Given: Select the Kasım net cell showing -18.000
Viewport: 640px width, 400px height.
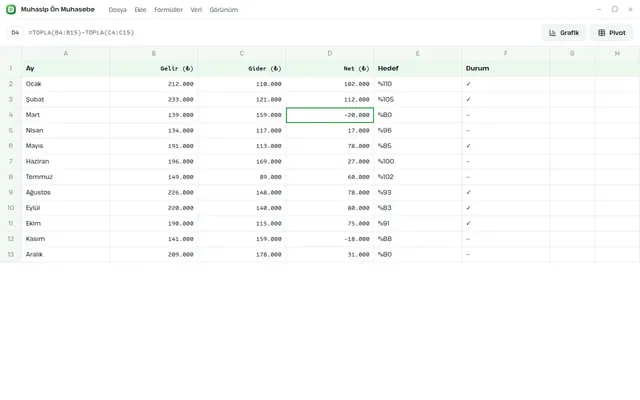Looking at the screenshot, I should 330,239.
